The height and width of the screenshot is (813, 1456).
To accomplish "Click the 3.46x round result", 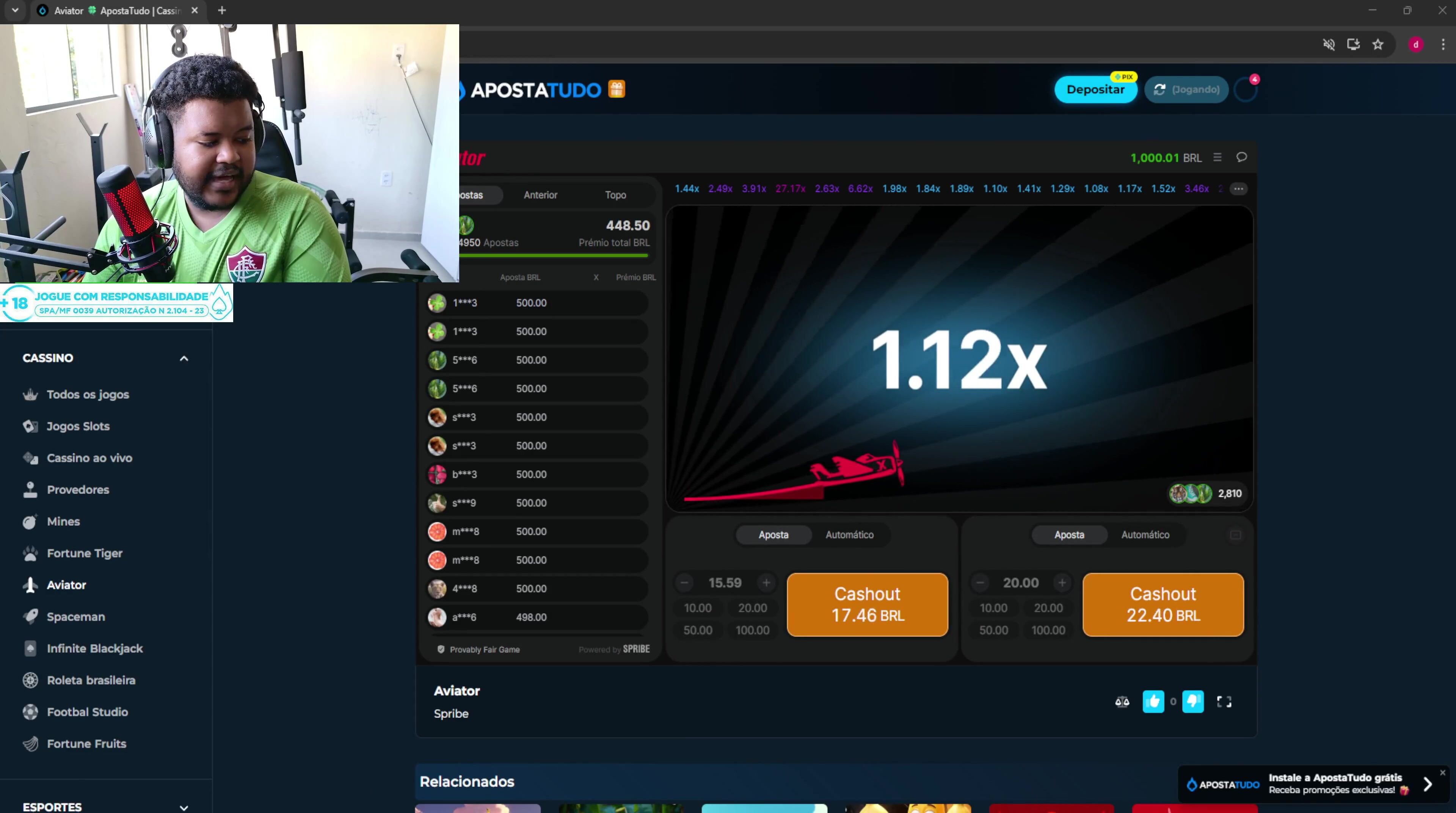I will pyautogui.click(x=1197, y=189).
